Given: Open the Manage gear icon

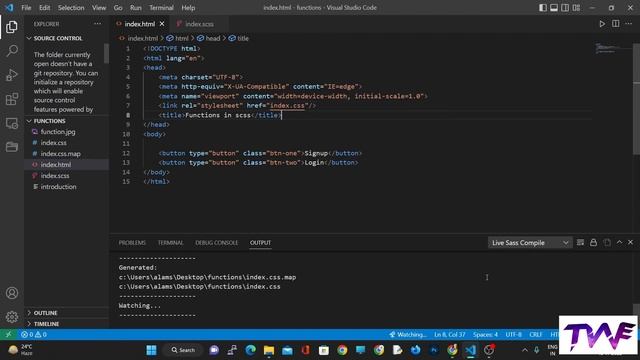Looking at the screenshot, I should pyautogui.click(x=12, y=317).
